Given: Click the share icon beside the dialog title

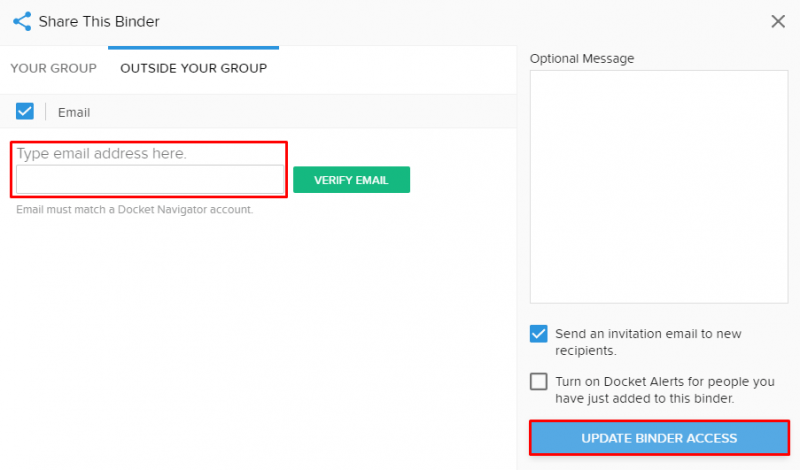Looking at the screenshot, I should 22,21.
